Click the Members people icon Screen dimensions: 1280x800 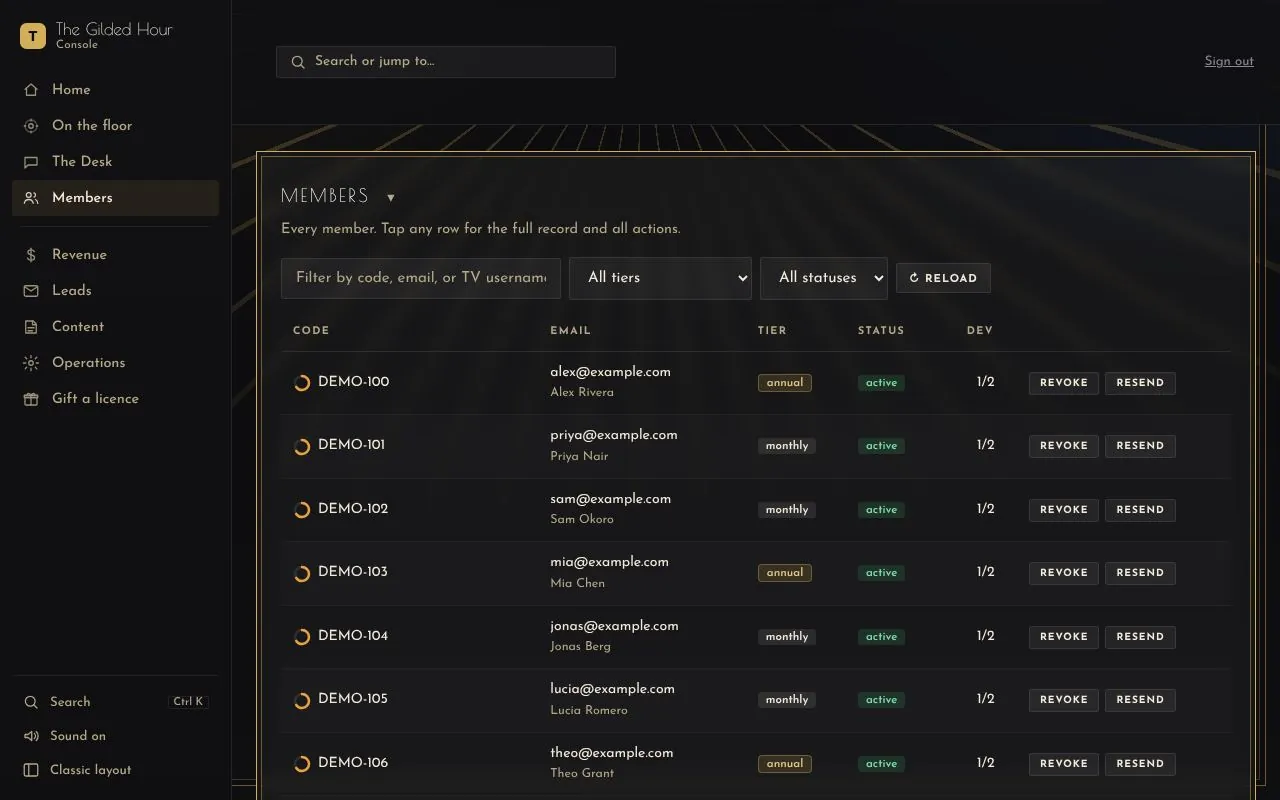coord(31,198)
